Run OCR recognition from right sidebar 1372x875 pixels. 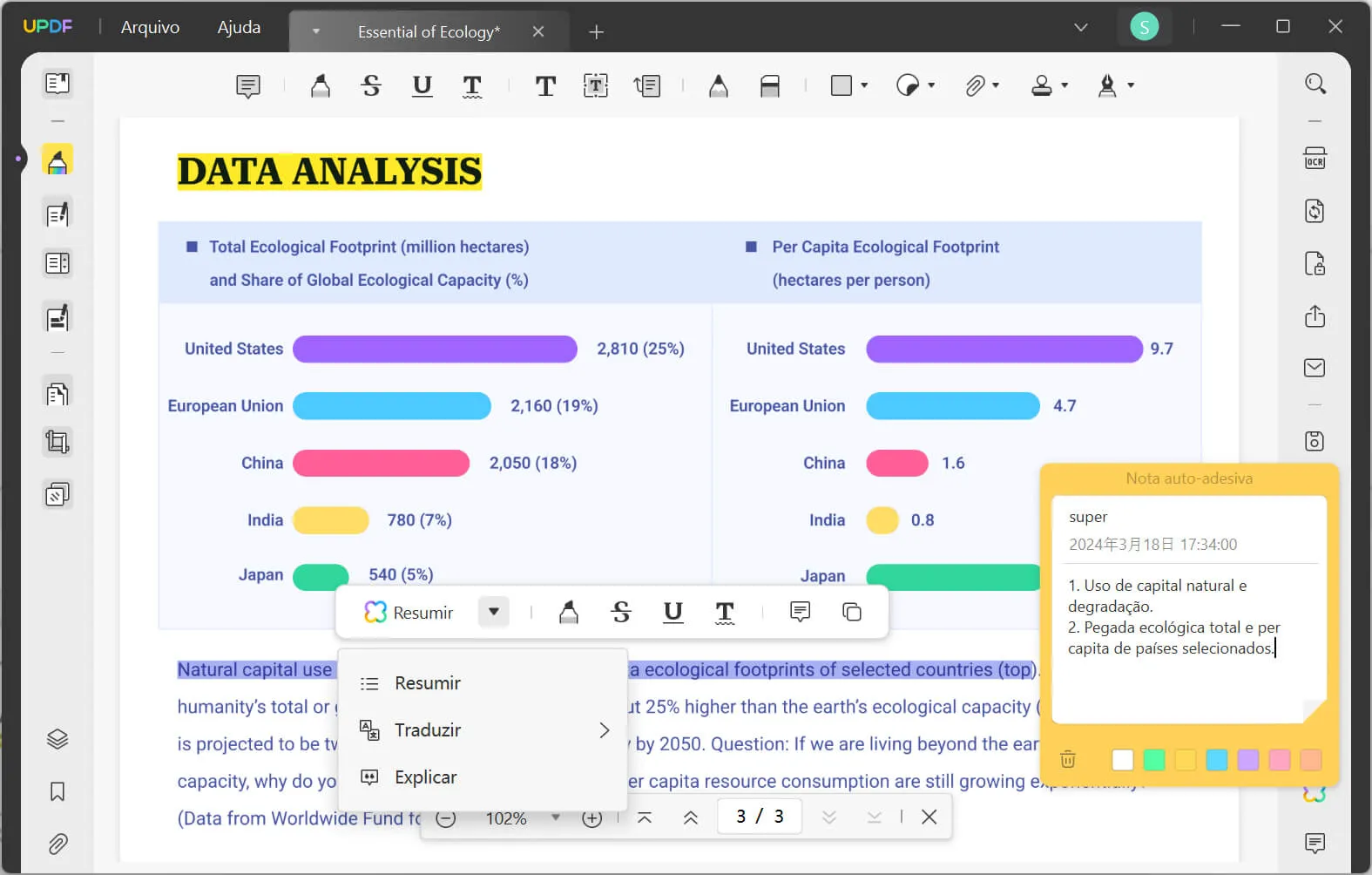pyautogui.click(x=1315, y=159)
